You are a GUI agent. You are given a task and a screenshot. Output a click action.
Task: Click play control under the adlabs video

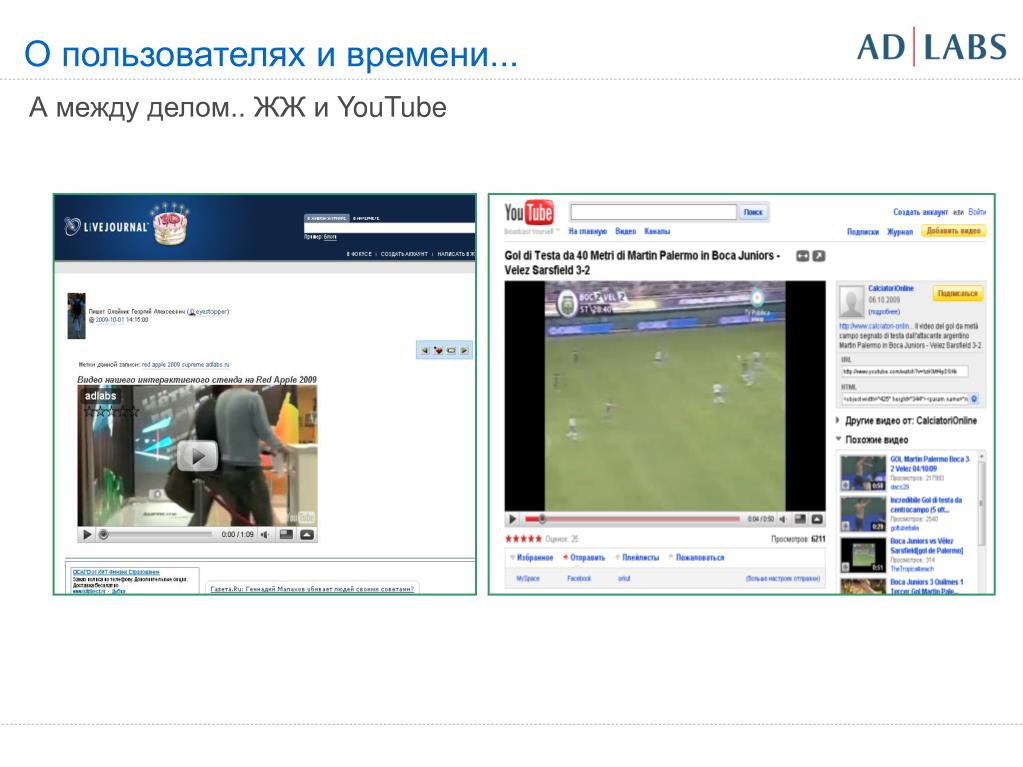[x=86, y=535]
